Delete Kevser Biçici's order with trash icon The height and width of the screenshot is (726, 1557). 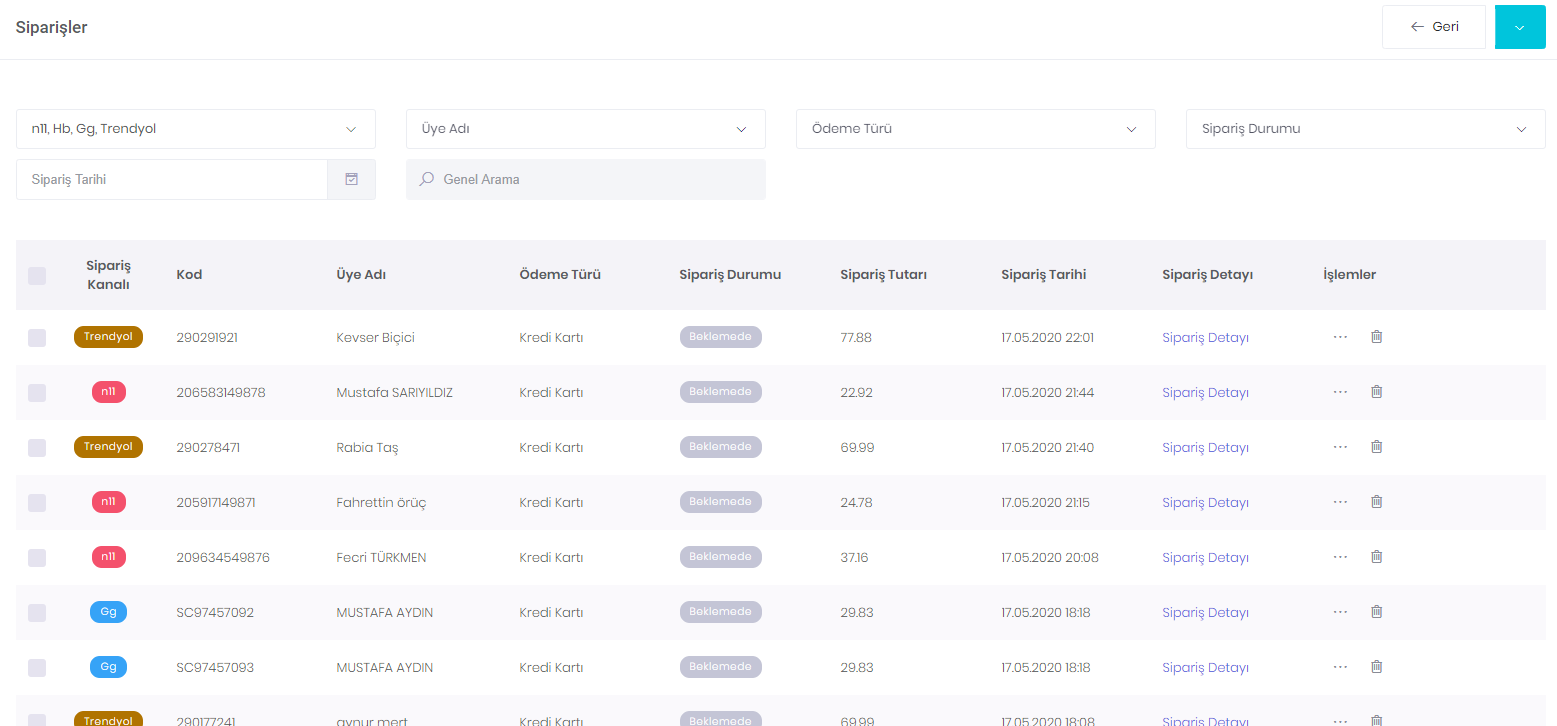click(x=1376, y=337)
